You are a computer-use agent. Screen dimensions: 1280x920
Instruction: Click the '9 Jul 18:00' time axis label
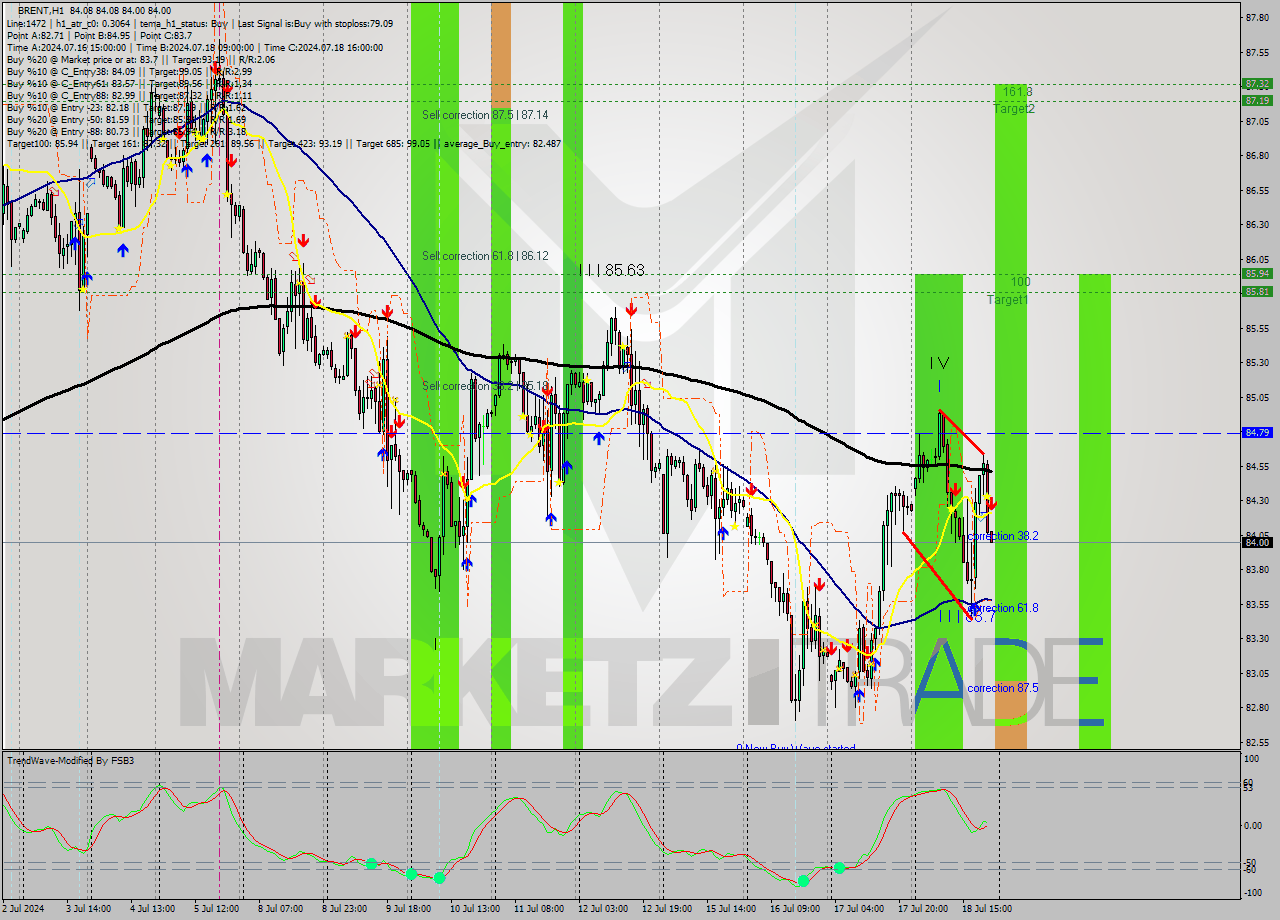409,908
